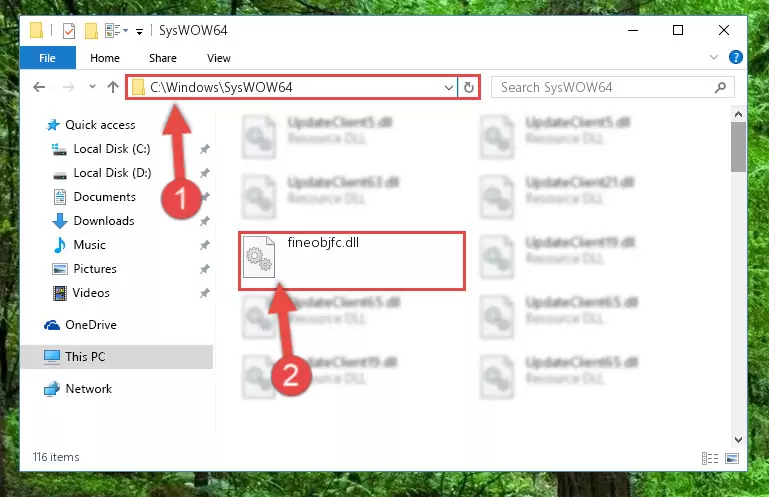Refresh the SysWOW64 folder
This screenshot has width=769, height=497.
[x=469, y=87]
